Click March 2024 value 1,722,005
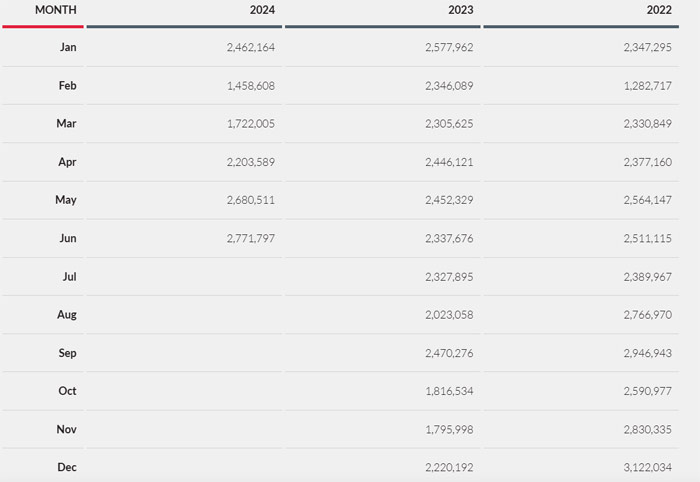The height and width of the screenshot is (482, 700). point(243,124)
